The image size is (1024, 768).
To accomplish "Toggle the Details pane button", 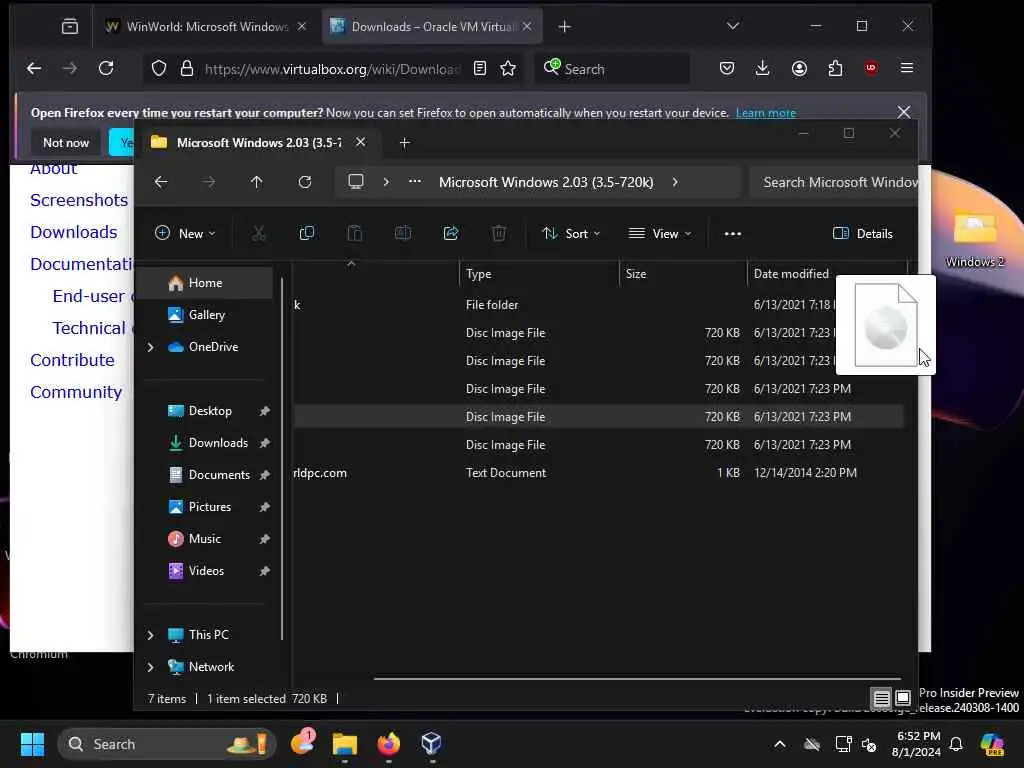I will (x=863, y=233).
